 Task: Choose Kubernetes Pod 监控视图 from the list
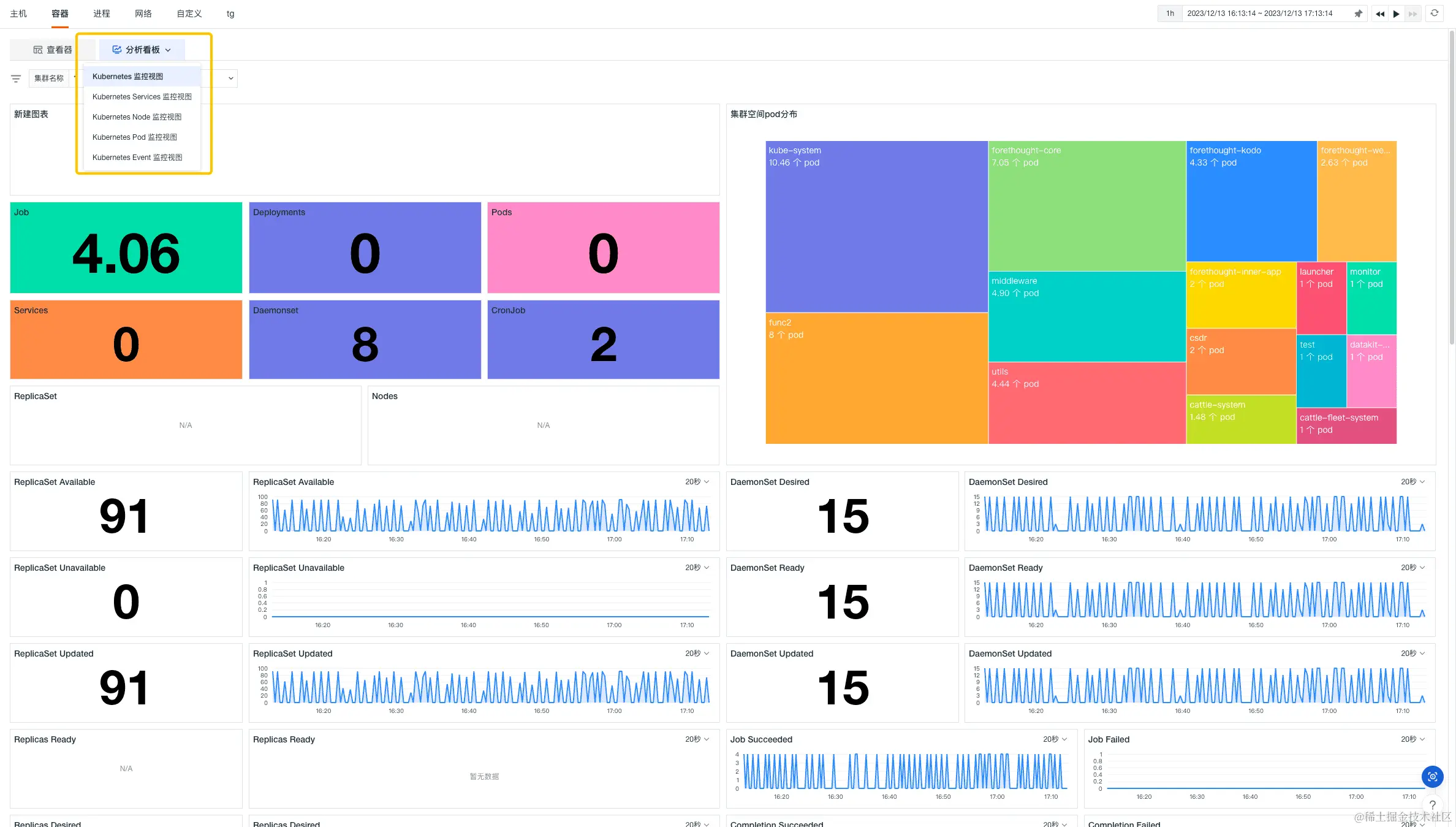[134, 137]
